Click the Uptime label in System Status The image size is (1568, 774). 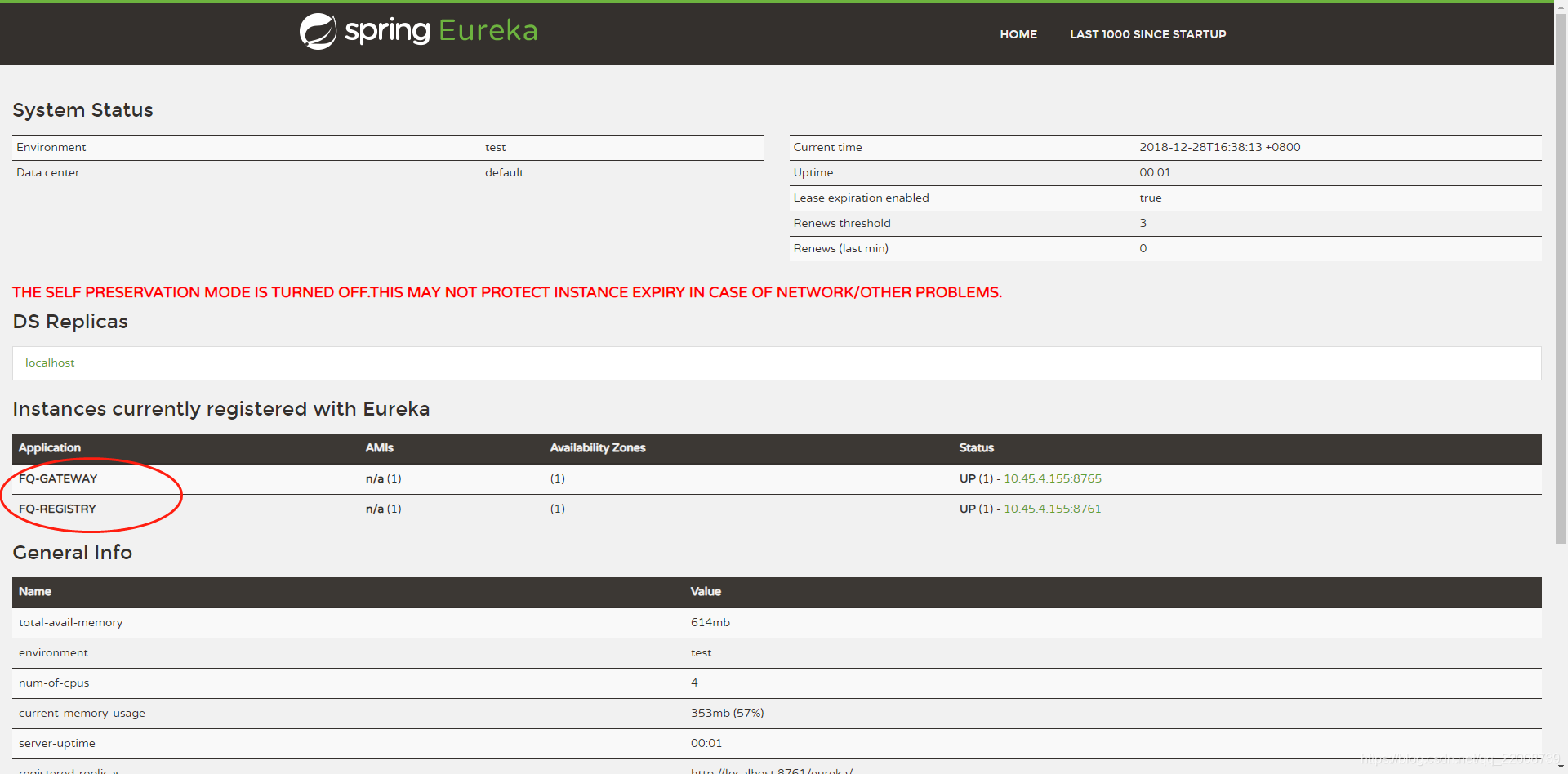[813, 172]
